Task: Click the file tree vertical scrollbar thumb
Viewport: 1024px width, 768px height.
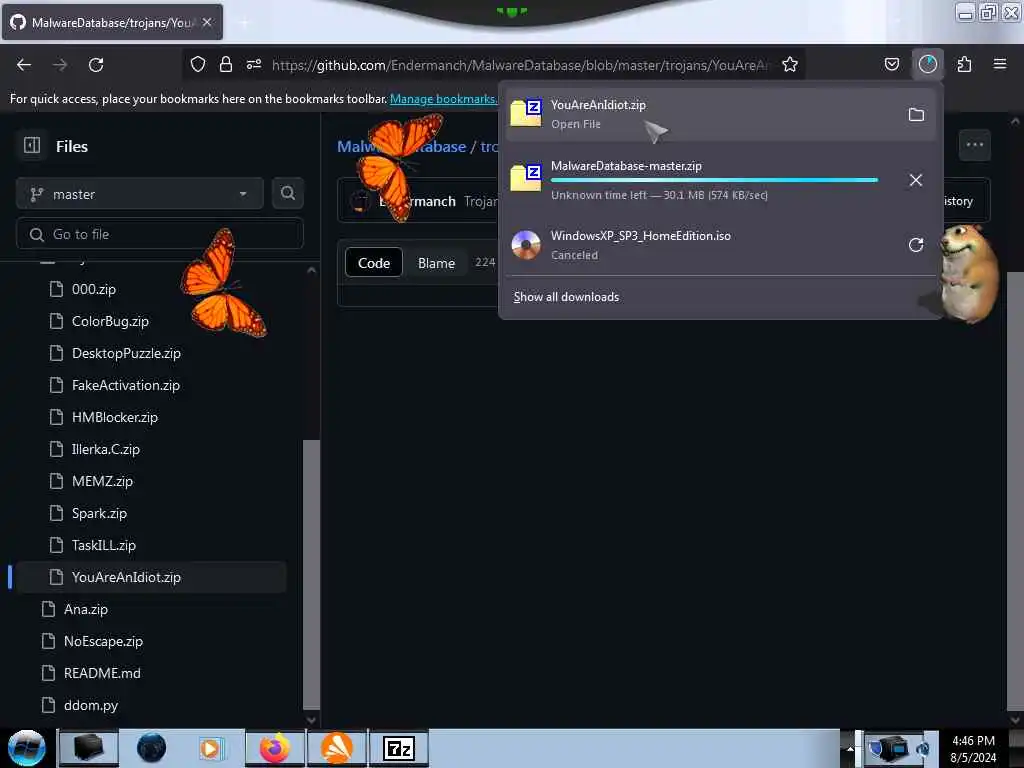Action: [312, 575]
